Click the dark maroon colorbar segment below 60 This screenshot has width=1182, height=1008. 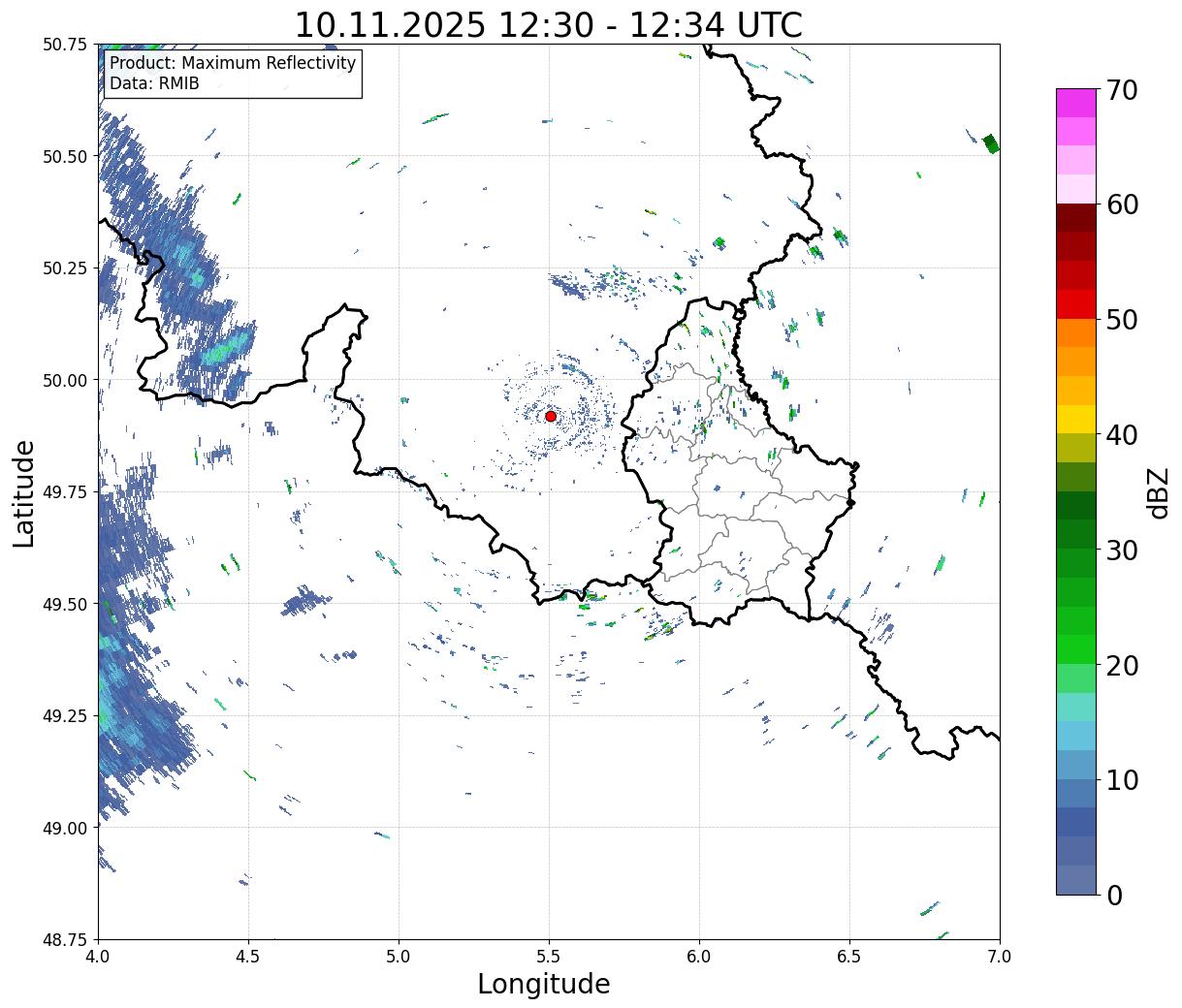coord(1076,217)
